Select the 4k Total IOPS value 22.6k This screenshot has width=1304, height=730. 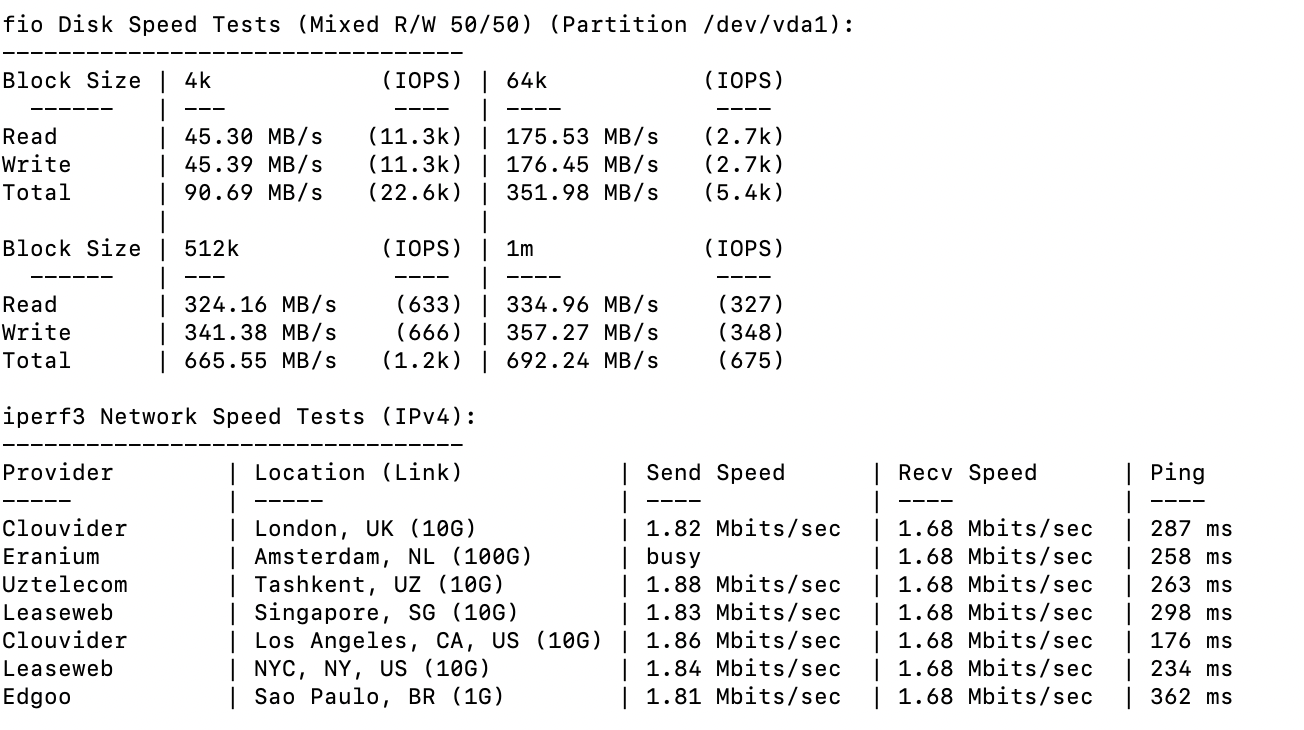click(415, 193)
